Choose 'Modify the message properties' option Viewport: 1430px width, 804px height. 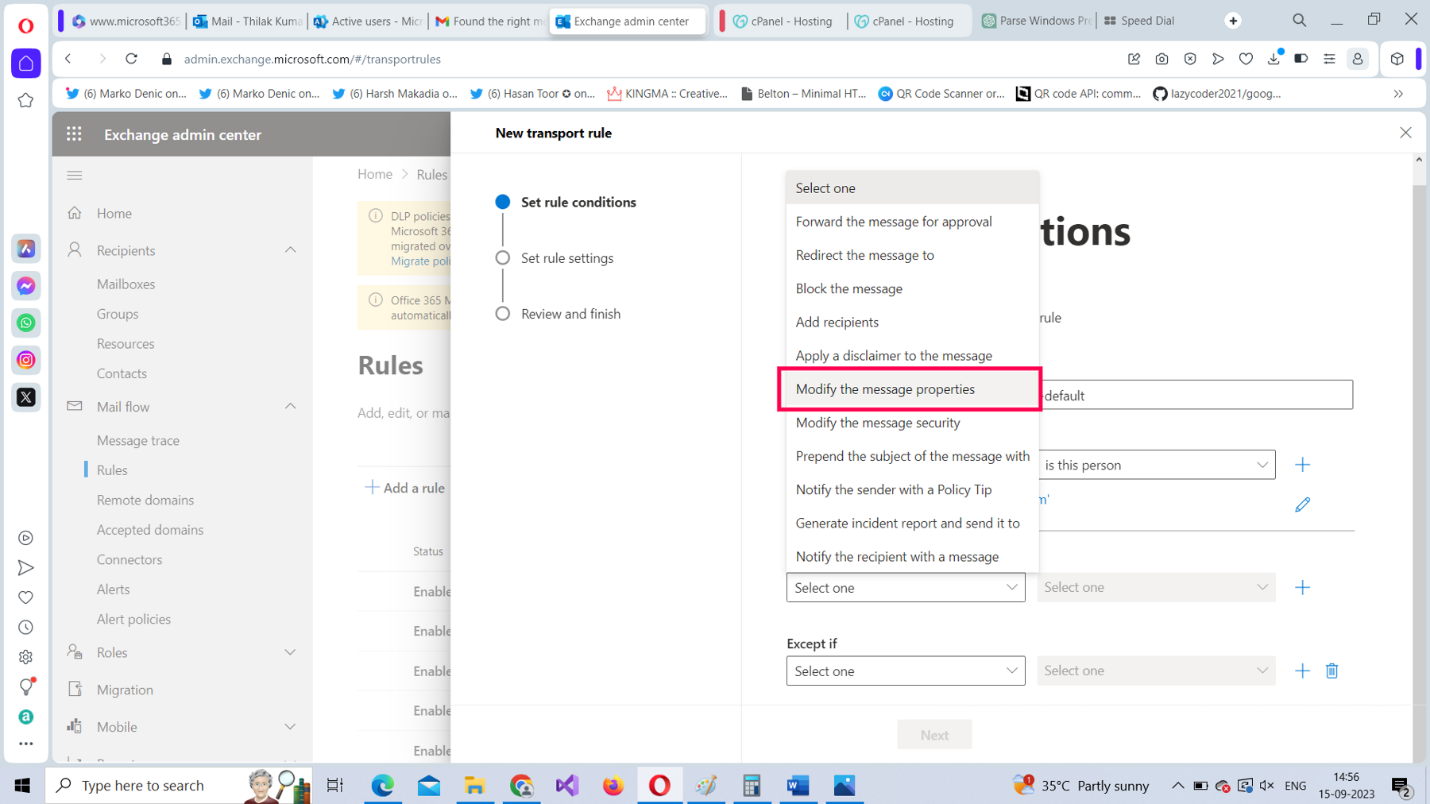click(x=885, y=389)
